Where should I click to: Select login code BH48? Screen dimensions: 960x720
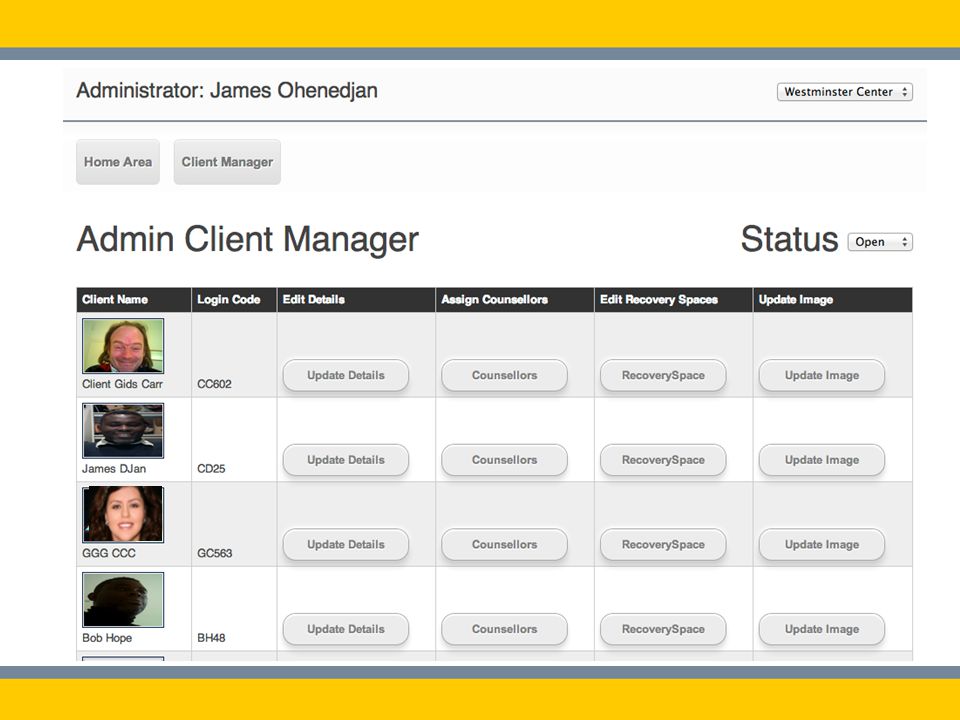coord(211,637)
